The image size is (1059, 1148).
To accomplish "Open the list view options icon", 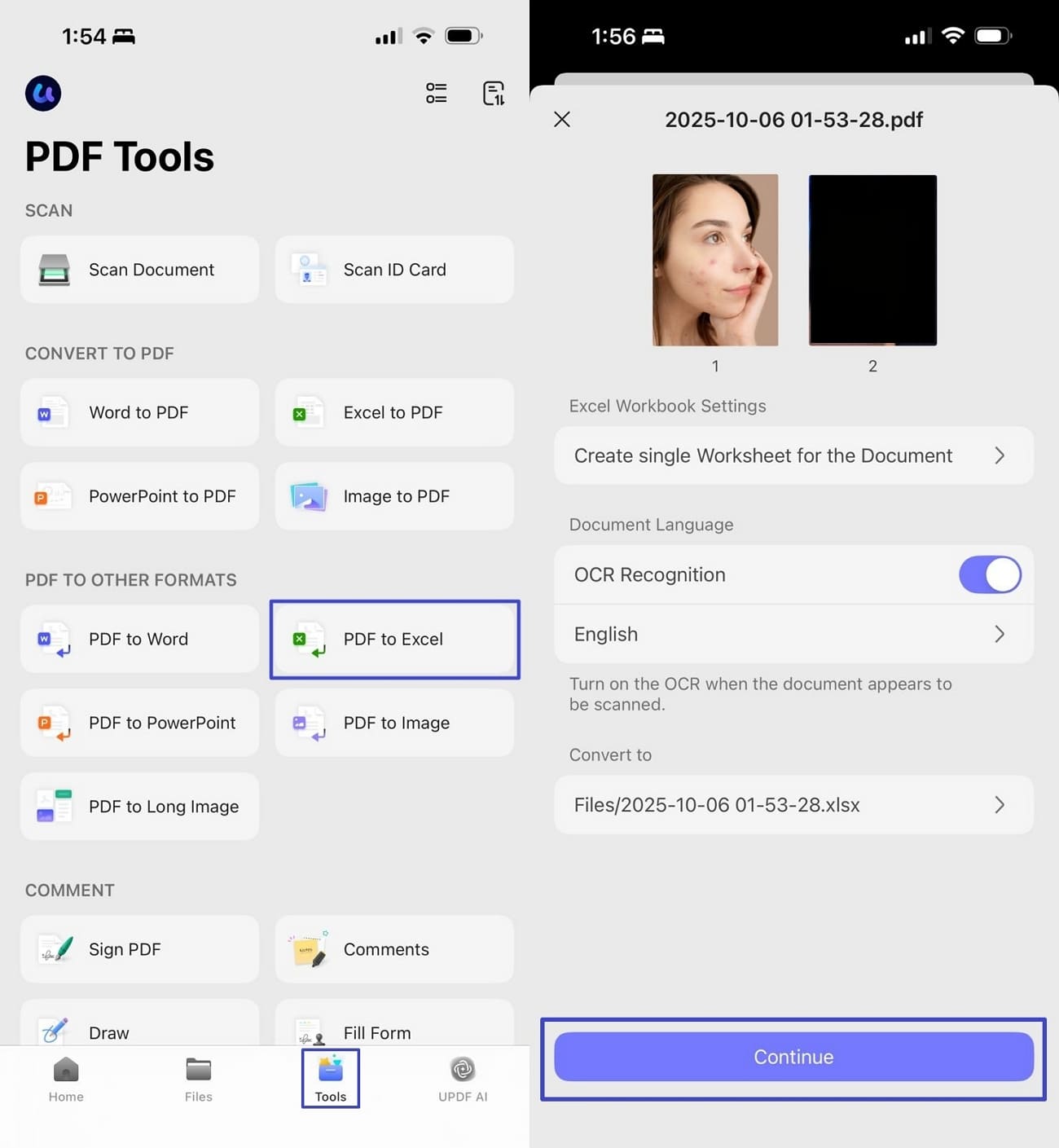I will pos(436,93).
